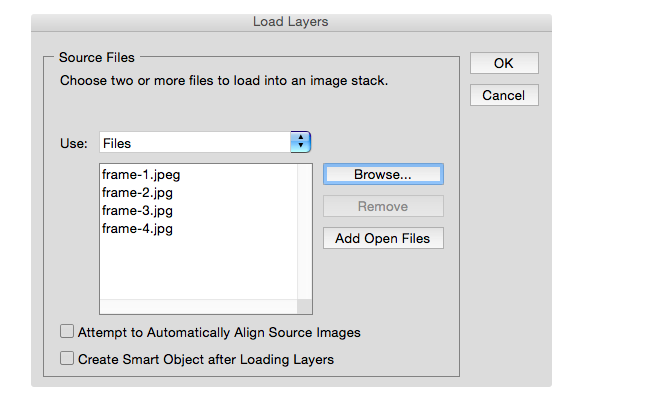Open the Use dropdown via its blue arrows
Screen dimensions: 659x405
[x=301, y=142]
